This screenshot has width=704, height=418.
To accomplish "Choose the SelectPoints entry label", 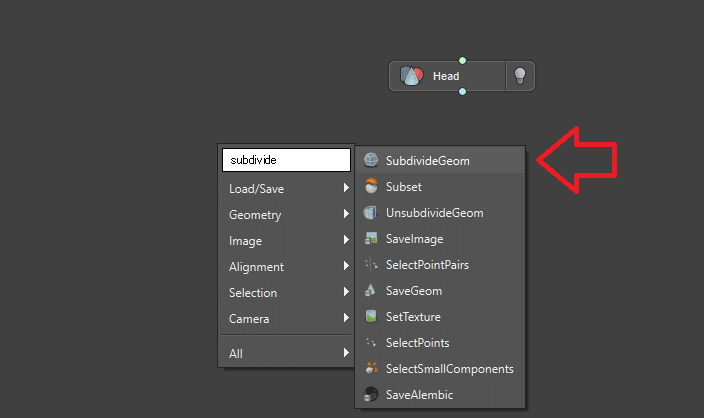I will coord(416,343).
